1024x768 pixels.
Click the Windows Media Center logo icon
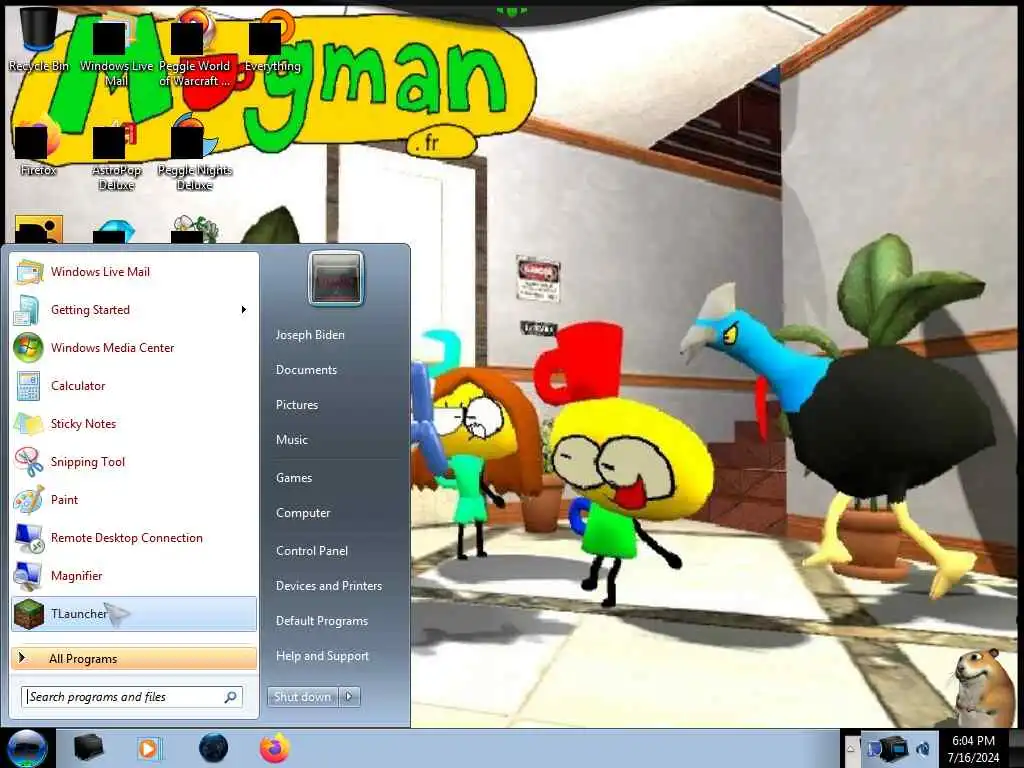tap(29, 347)
